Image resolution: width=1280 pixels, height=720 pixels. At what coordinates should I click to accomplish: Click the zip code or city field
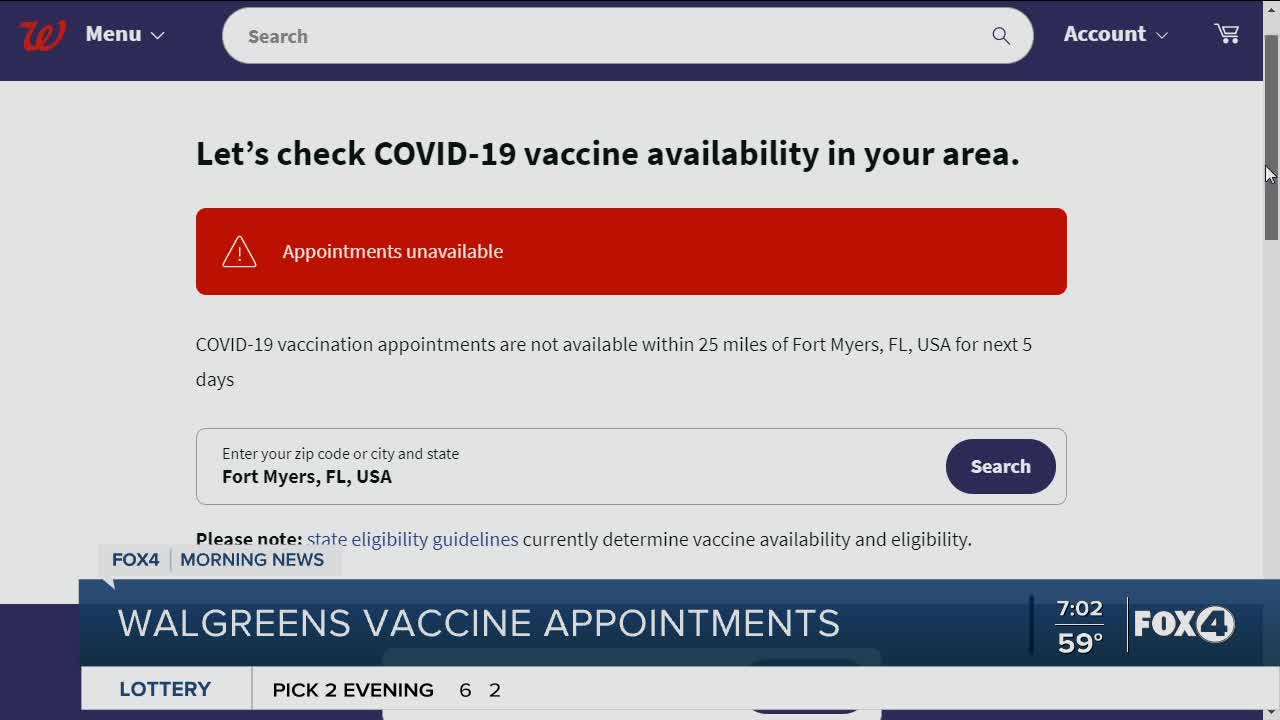click(570, 466)
